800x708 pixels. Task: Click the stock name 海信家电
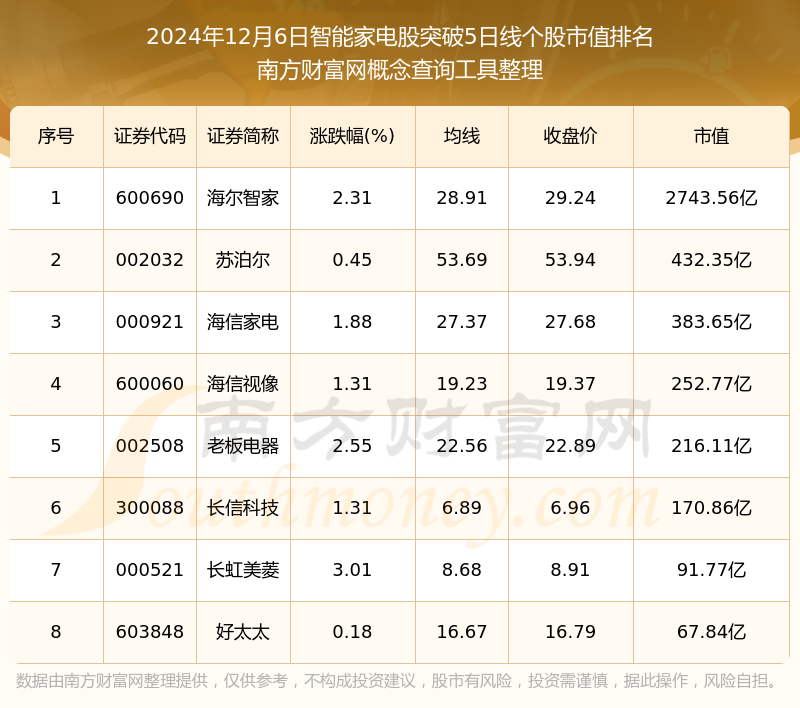click(x=243, y=322)
